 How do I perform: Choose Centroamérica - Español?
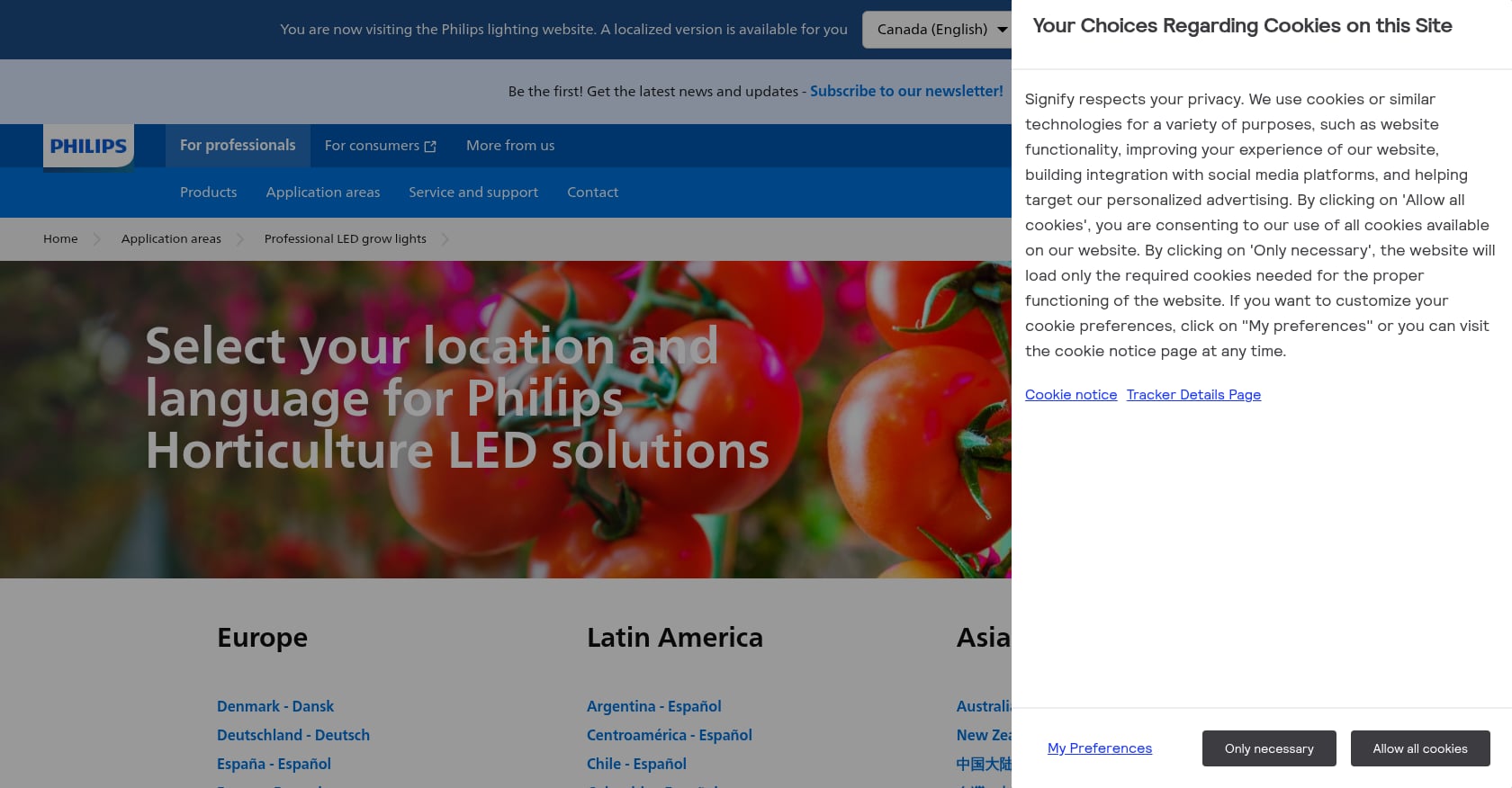coord(670,736)
